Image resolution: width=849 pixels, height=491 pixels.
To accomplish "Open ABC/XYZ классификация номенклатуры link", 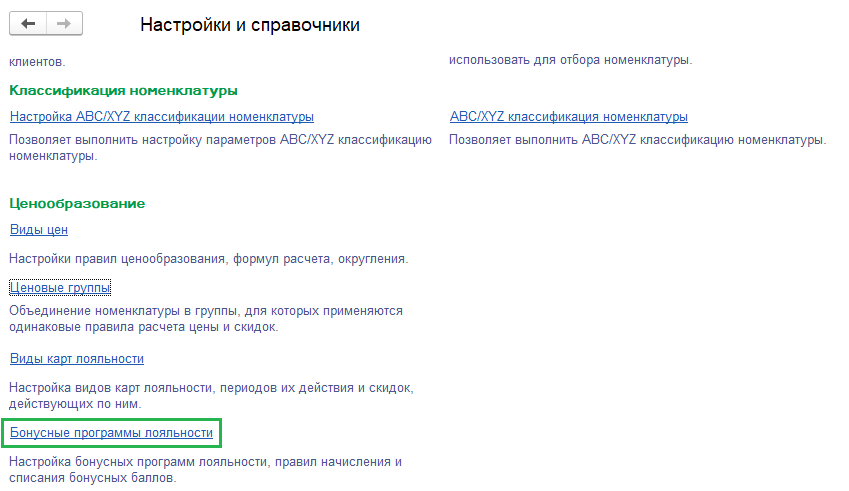I will [569, 116].
